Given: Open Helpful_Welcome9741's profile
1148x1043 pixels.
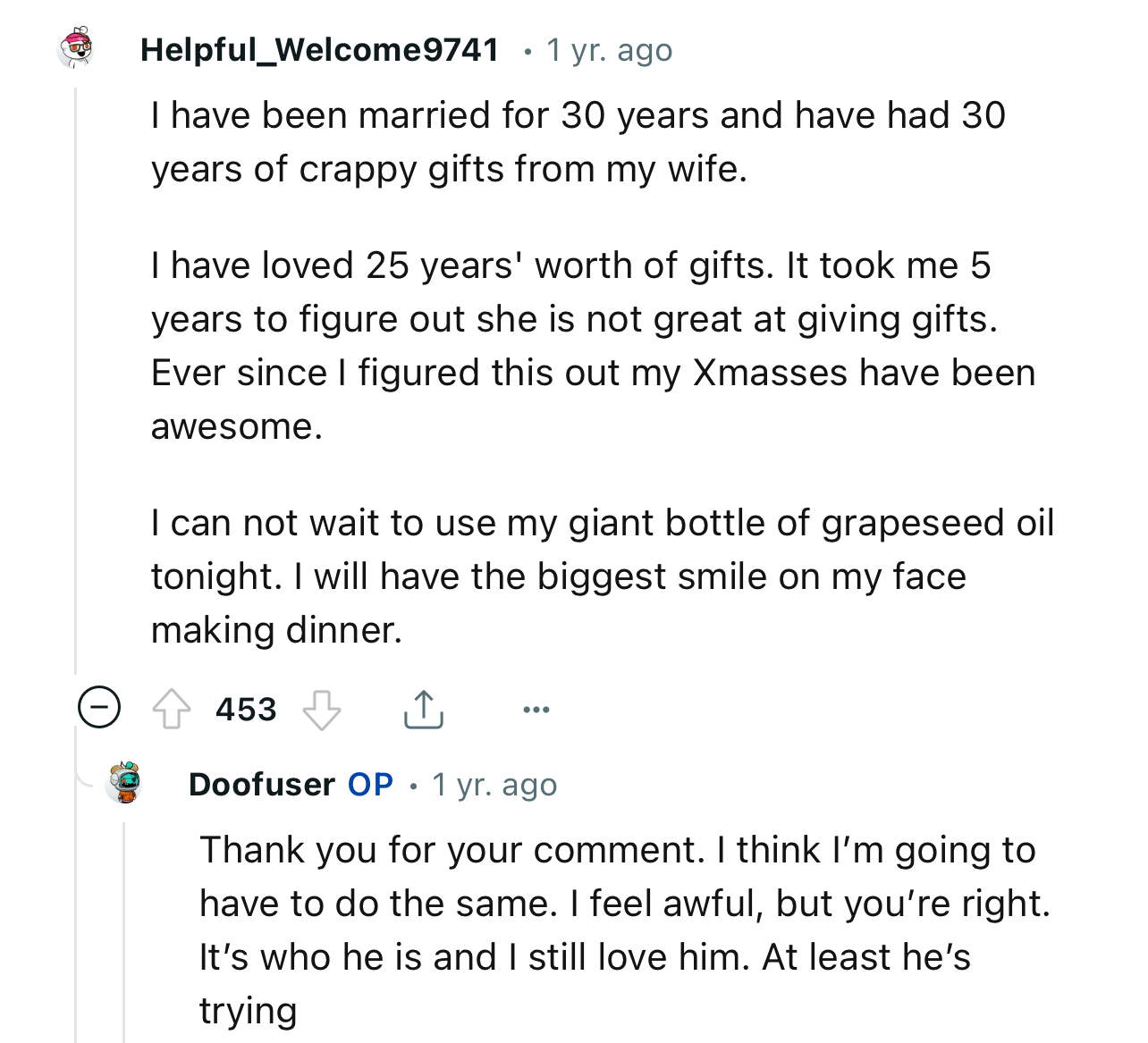Looking at the screenshot, I should (x=319, y=49).
